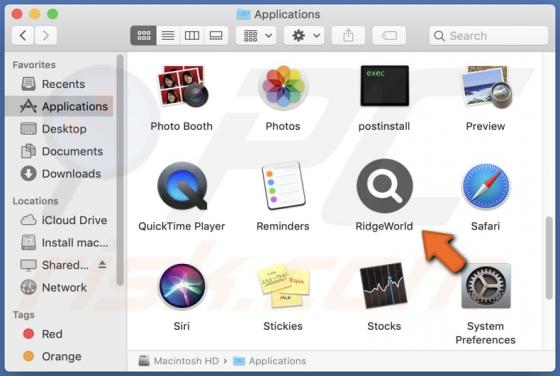Open the Reminders app icon
Screen dimensions: 560x376
point(284,186)
